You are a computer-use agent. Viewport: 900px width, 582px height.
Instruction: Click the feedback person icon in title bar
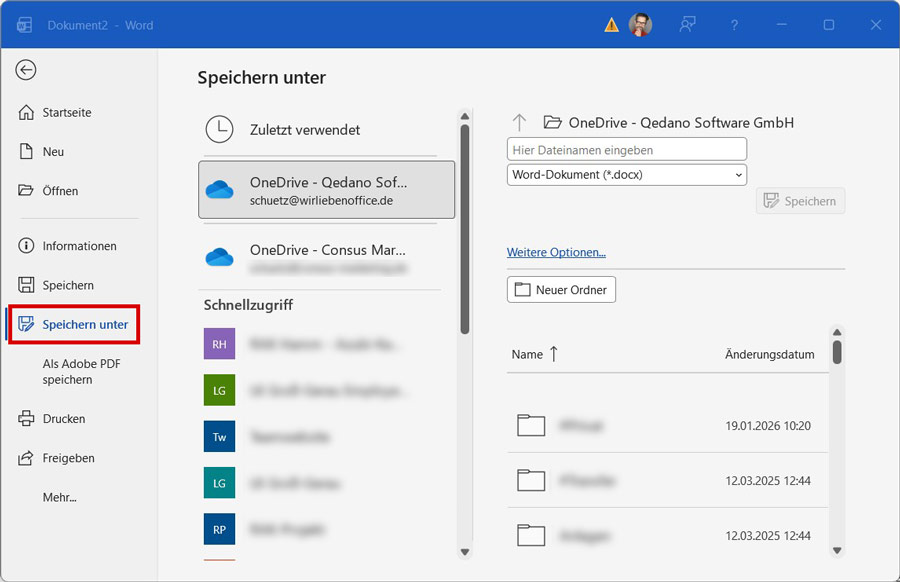tap(687, 25)
